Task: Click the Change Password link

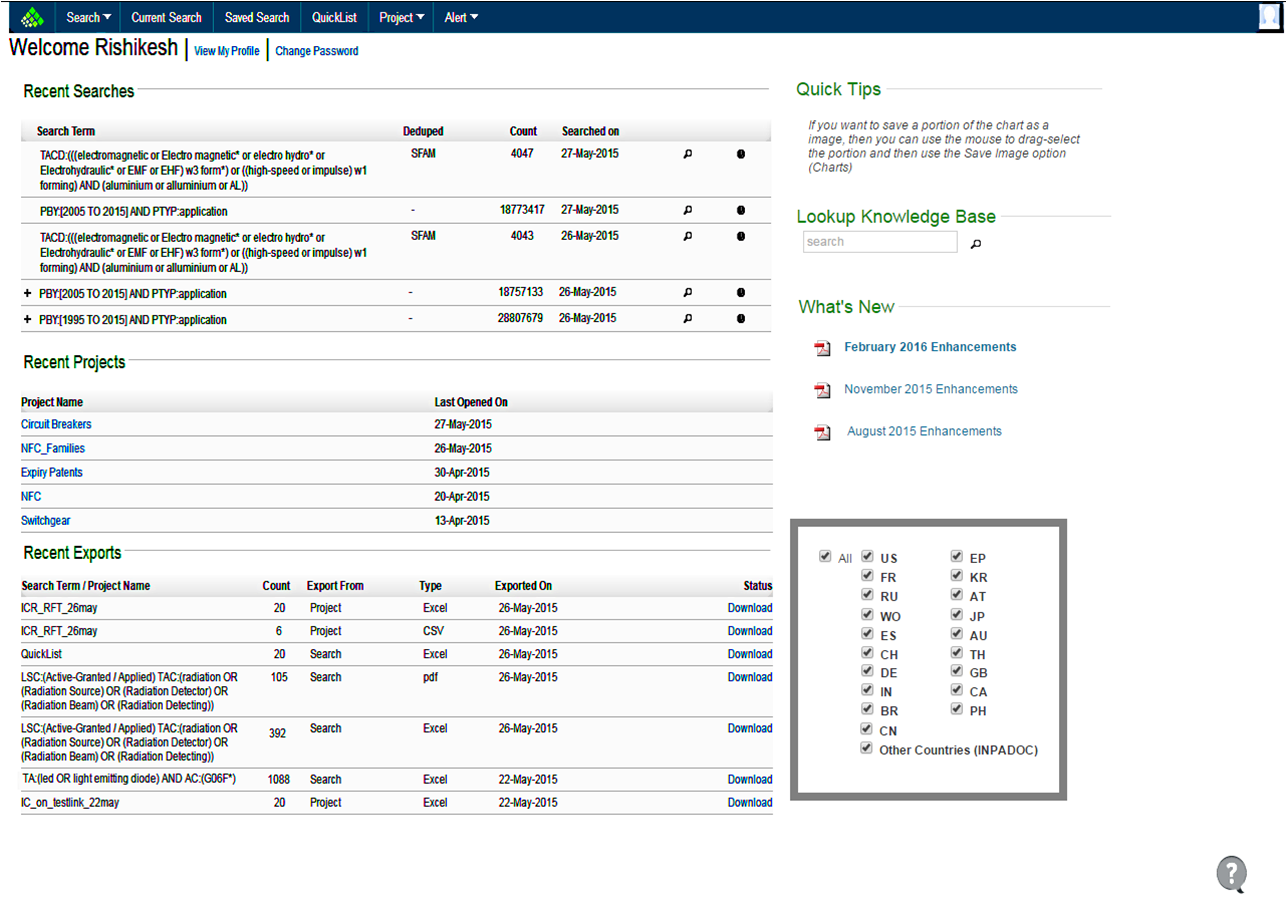Action: 316,51
